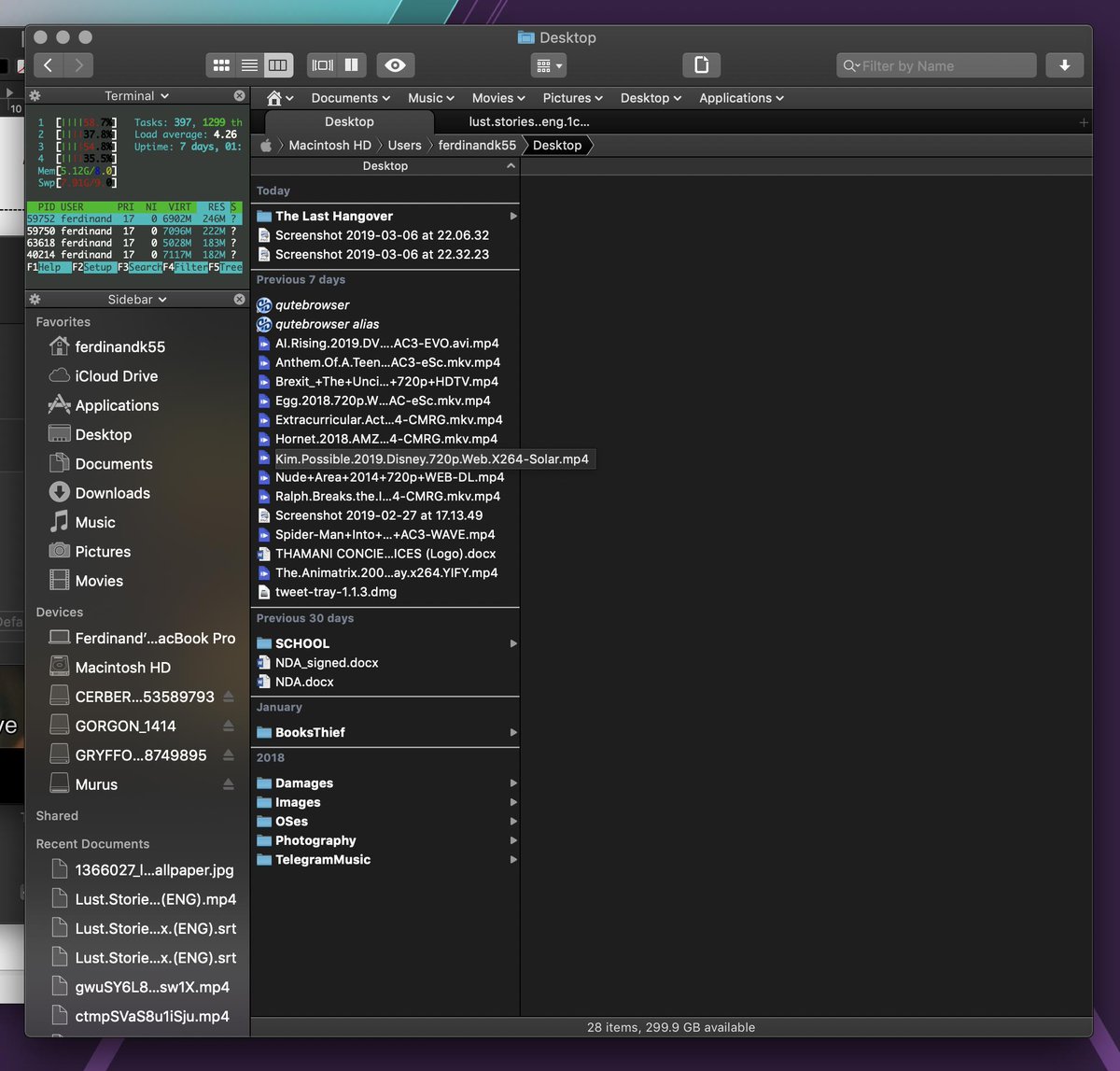1120x1071 pixels.
Task: Select htop process row PID 63618
Action: [x=134, y=243]
